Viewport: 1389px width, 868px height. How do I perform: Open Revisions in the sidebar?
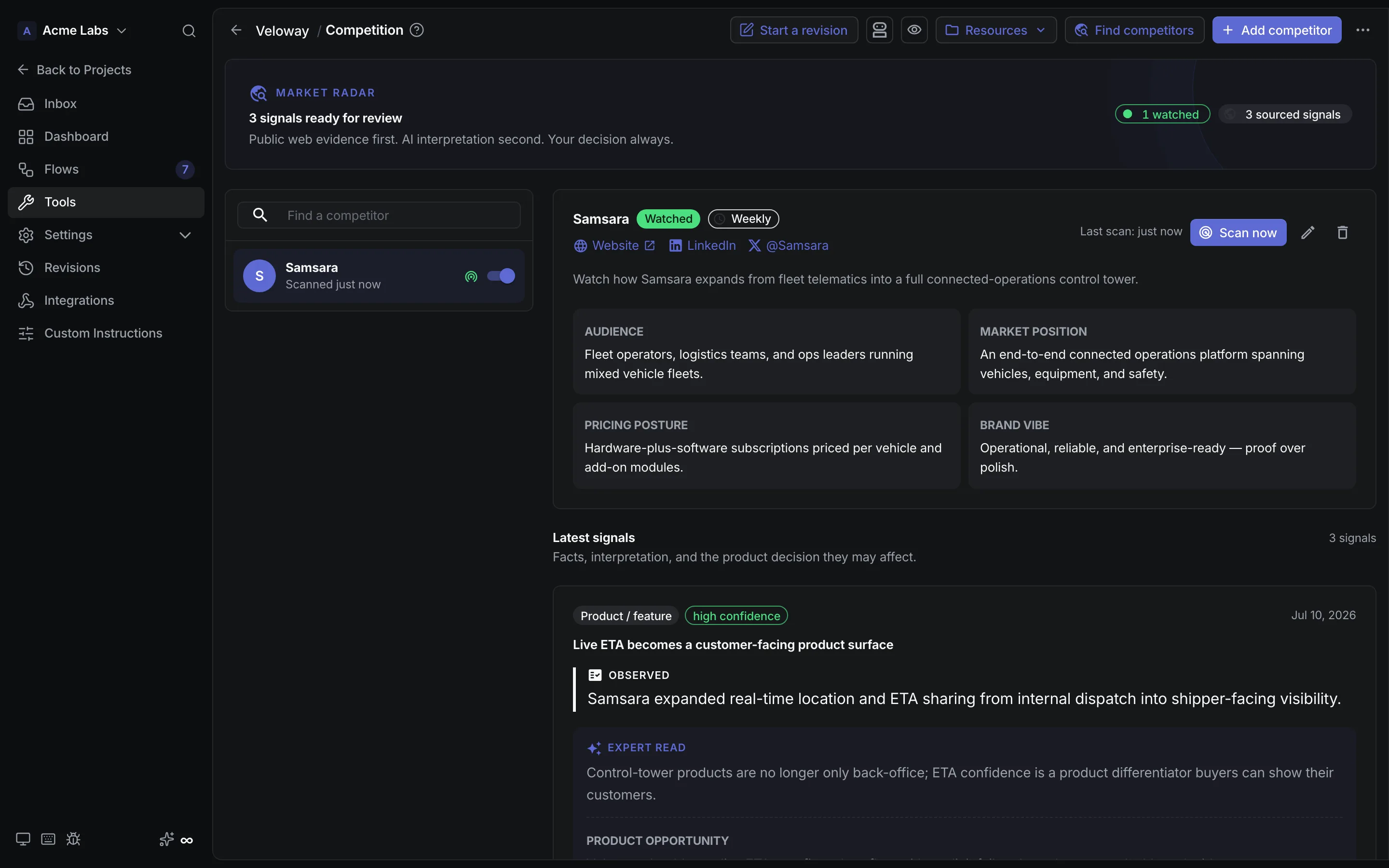(106, 268)
